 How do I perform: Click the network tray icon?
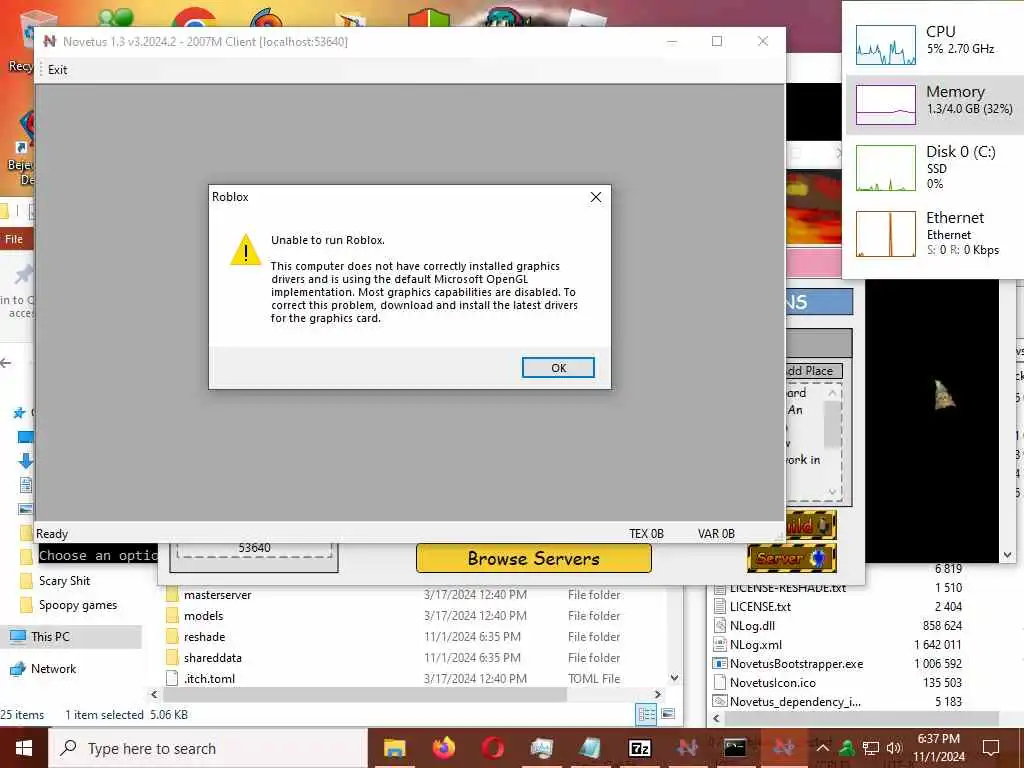(x=870, y=748)
